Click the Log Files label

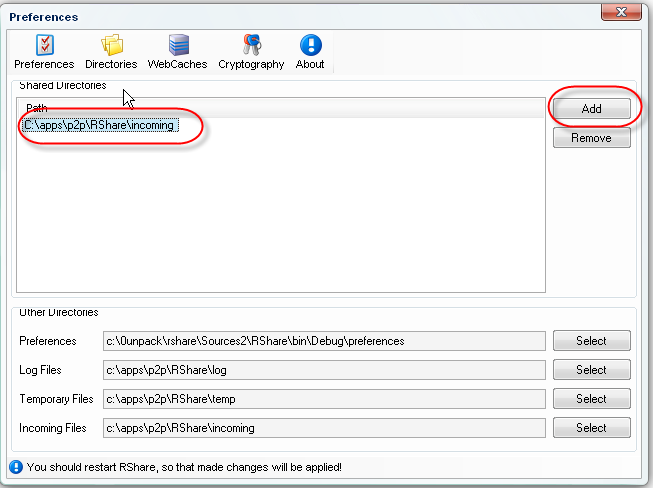[x=40, y=370]
